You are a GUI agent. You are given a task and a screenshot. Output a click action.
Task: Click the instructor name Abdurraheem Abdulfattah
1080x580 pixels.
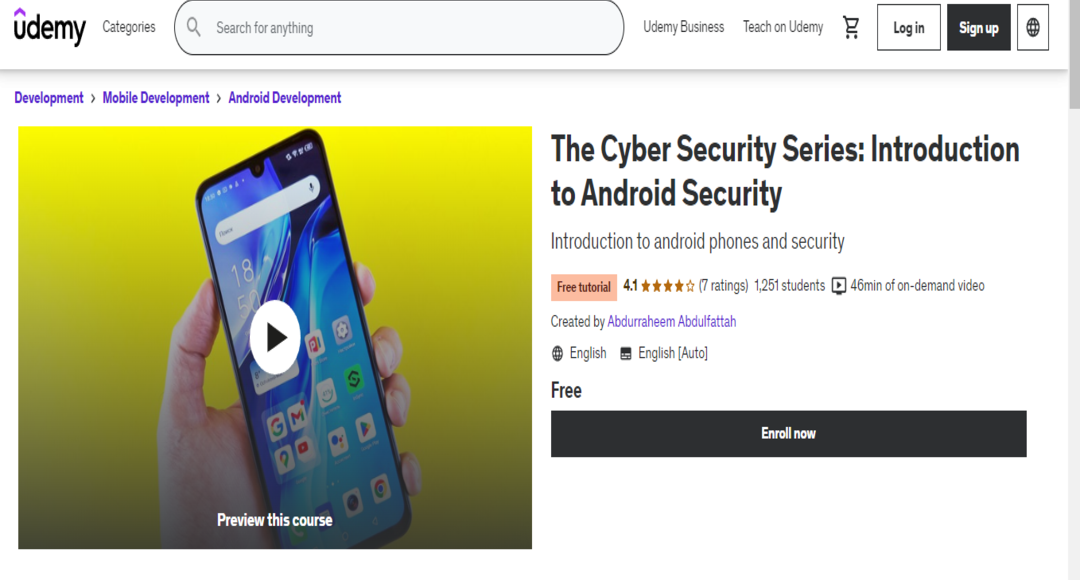(672, 321)
